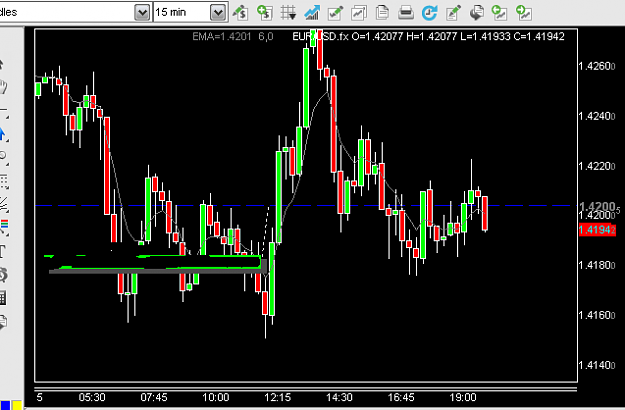Viewport: 625px width, 410px height.
Task: Click the 1.4220 price axis label
Action: [x=597, y=166]
